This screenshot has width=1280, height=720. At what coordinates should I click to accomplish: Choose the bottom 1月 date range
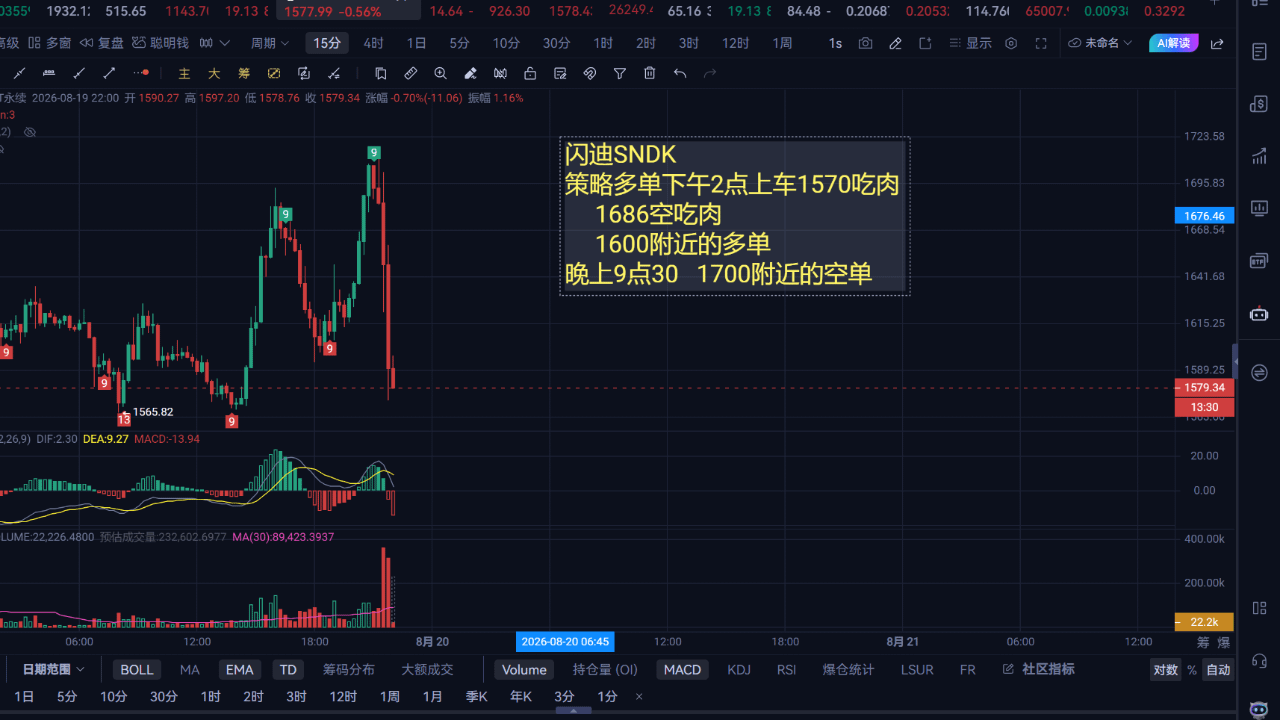pyautogui.click(x=432, y=696)
